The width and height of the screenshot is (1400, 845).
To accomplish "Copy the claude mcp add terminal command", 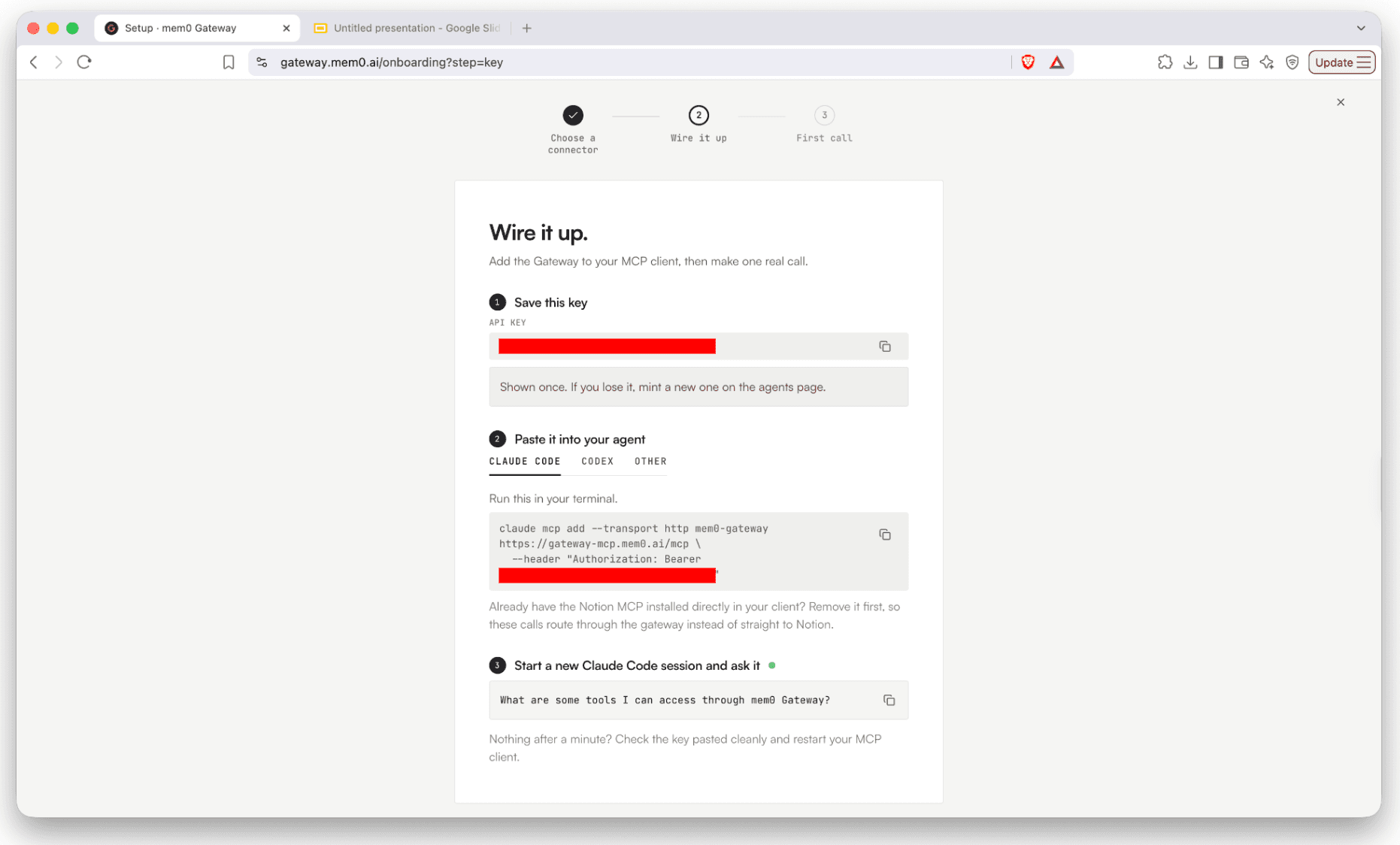I will click(885, 535).
